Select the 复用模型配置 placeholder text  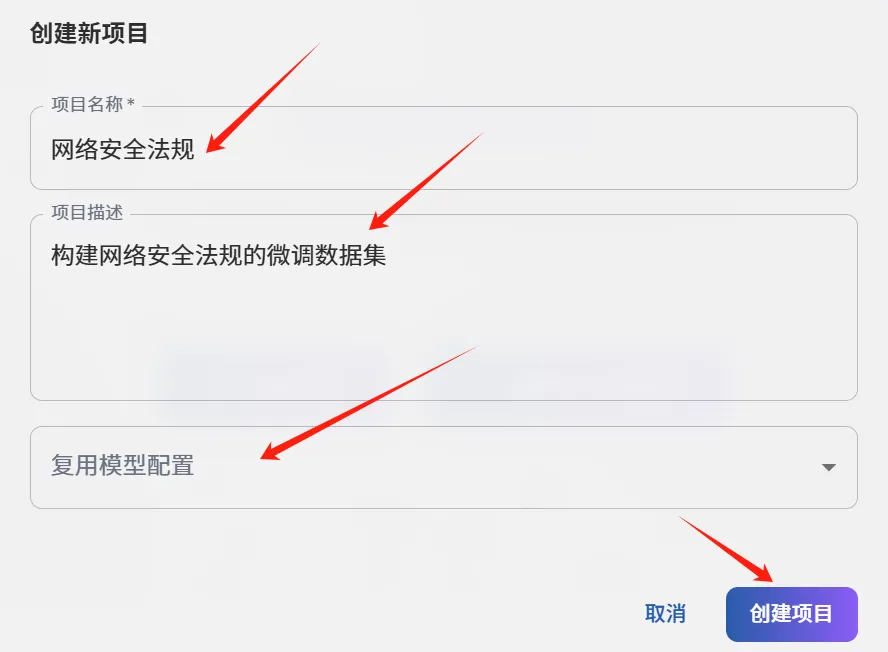point(122,466)
